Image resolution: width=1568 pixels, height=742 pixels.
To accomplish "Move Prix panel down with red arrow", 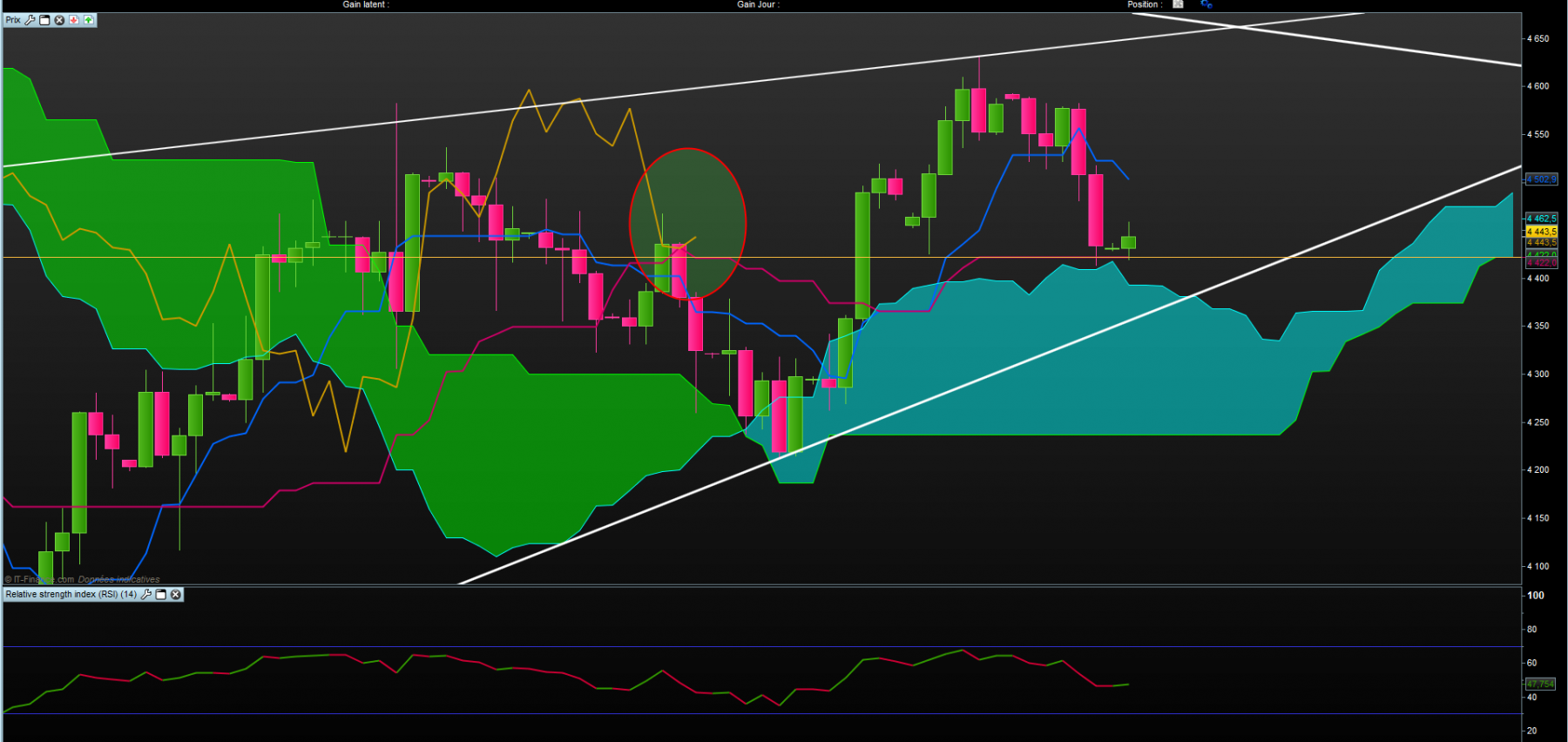I will pos(74,20).
